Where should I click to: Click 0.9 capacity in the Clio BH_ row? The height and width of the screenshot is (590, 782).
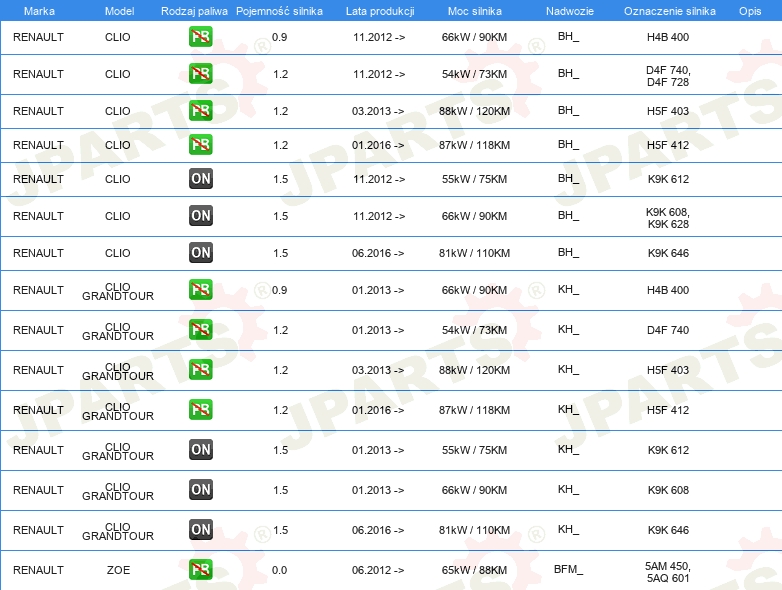(279, 37)
